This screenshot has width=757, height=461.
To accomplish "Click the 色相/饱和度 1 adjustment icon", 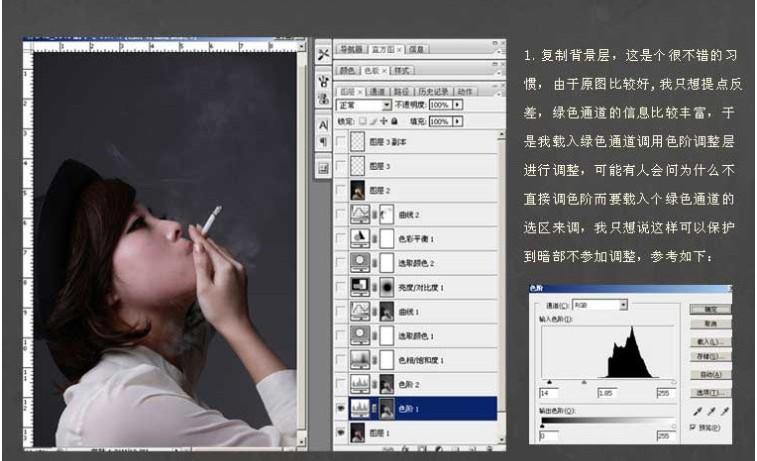I will pyautogui.click(x=360, y=360).
